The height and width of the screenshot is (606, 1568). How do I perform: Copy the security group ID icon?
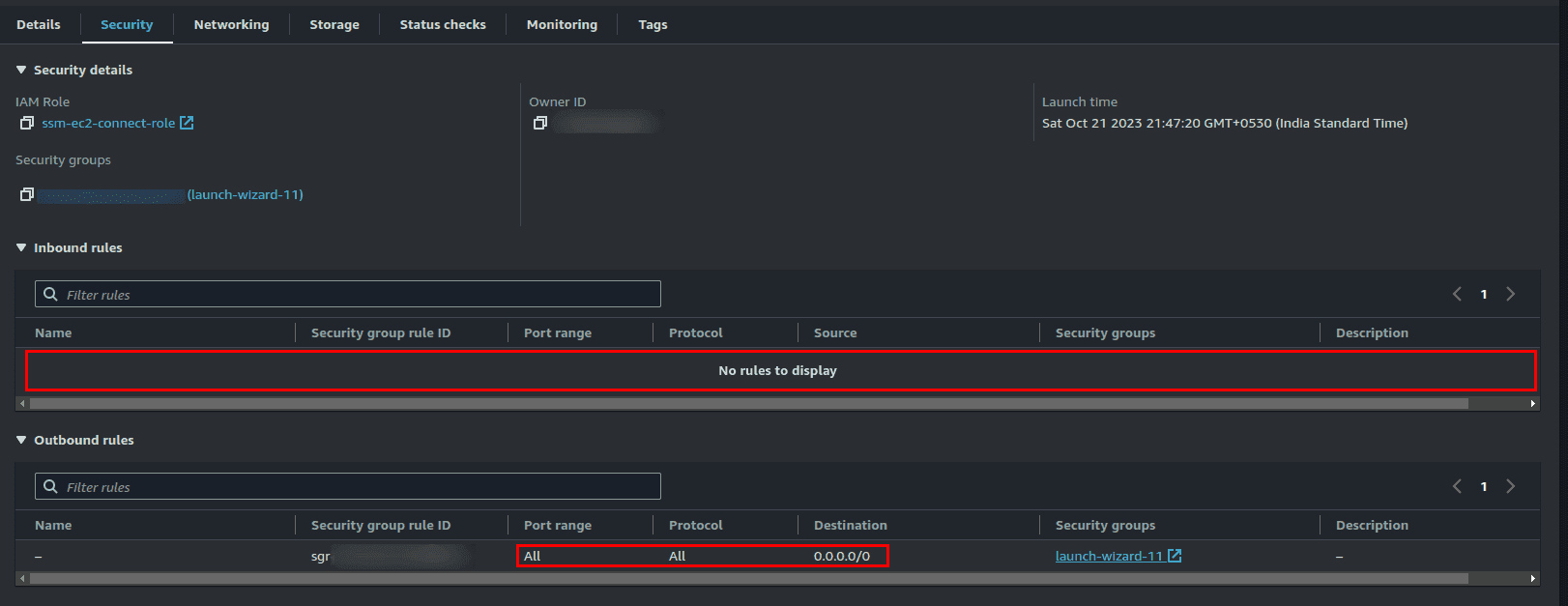[x=27, y=194]
